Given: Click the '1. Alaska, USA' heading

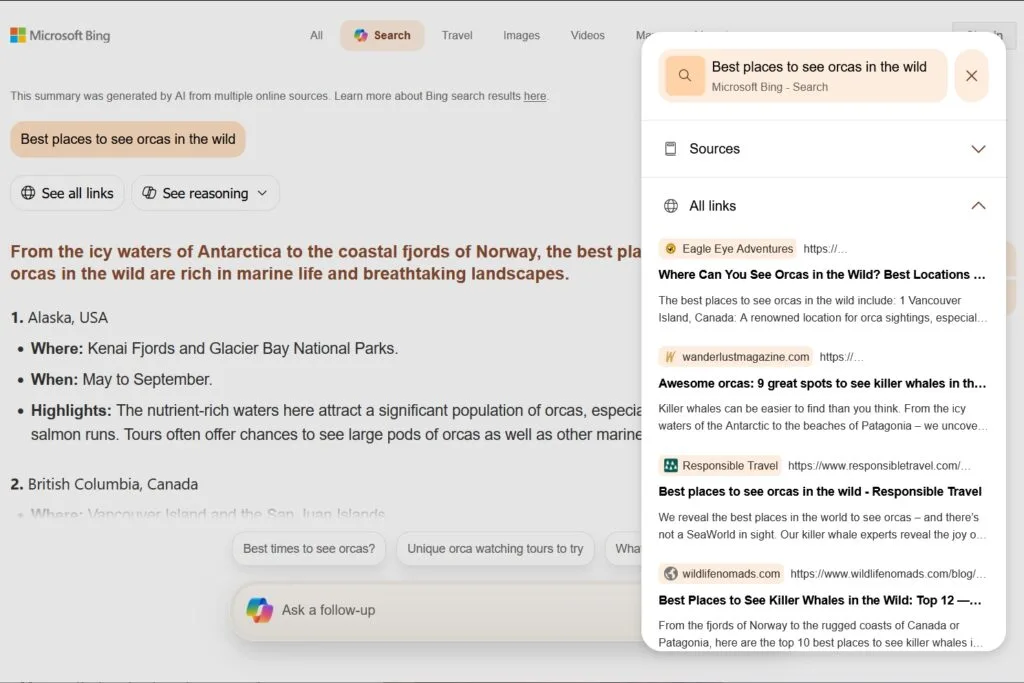Looking at the screenshot, I should 59,318.
